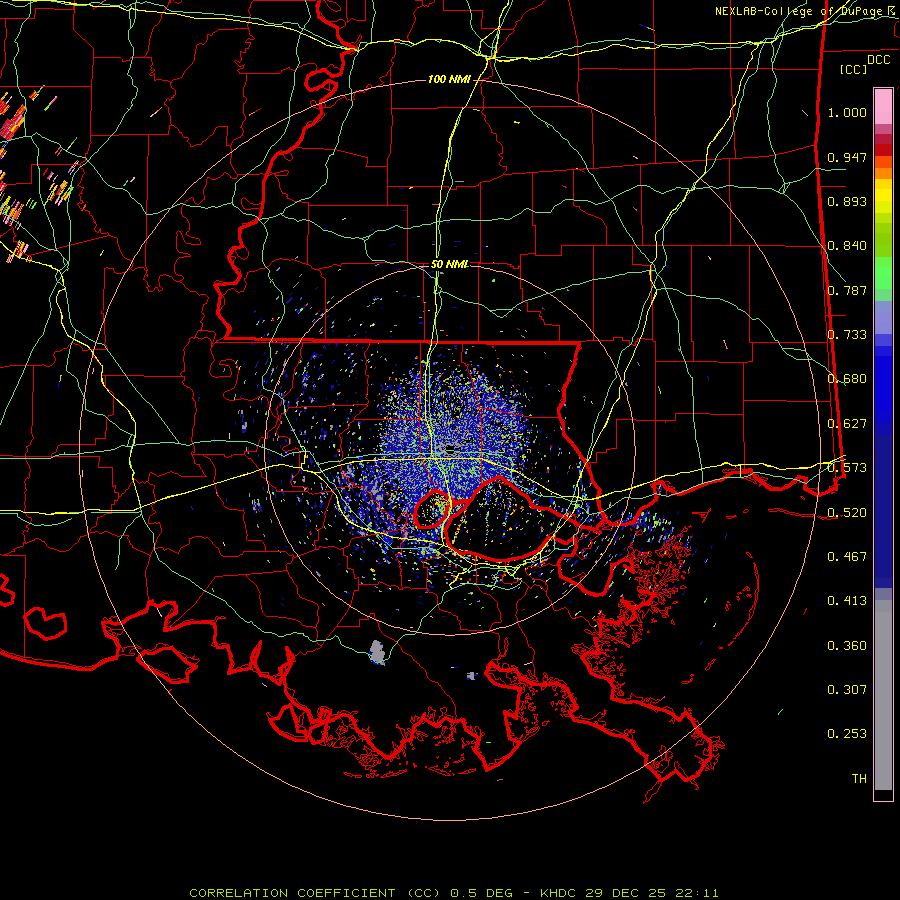Select the 0.787 scale value
The image size is (900, 900).
[x=847, y=290]
